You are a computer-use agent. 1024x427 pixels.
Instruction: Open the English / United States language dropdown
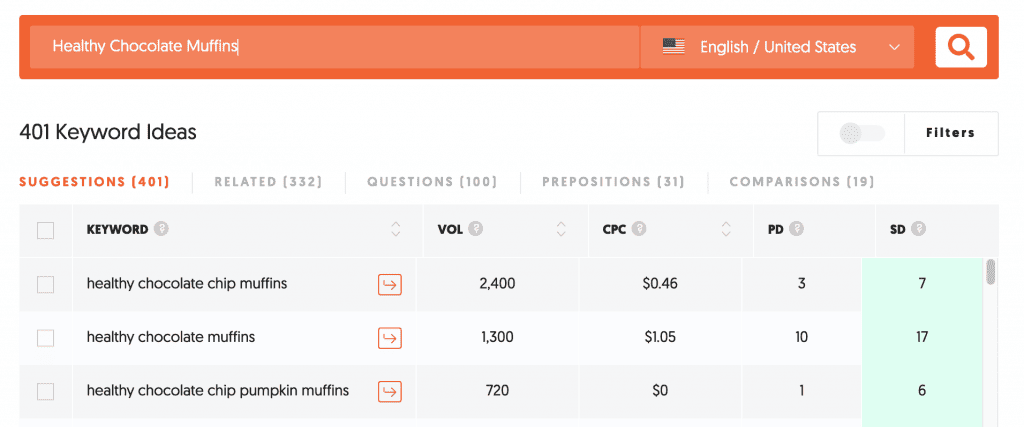[x=777, y=47]
